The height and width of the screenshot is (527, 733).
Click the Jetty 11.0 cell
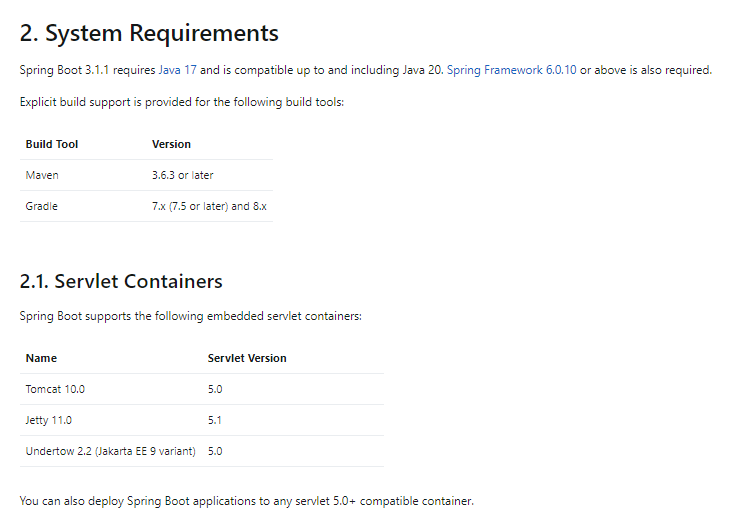tap(49, 420)
